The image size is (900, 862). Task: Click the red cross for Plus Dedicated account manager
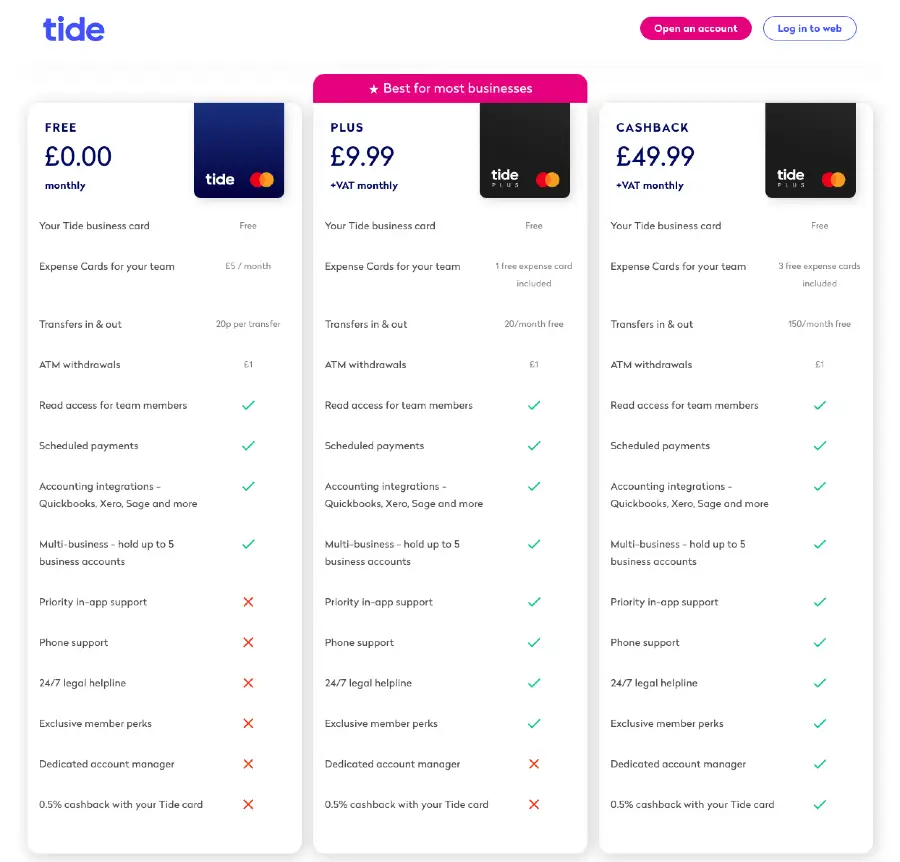534,764
